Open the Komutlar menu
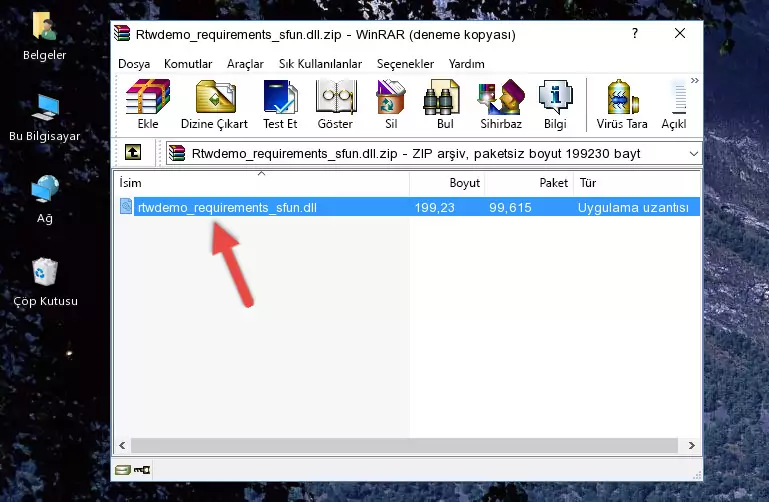The width and height of the screenshot is (769, 502). click(x=188, y=64)
